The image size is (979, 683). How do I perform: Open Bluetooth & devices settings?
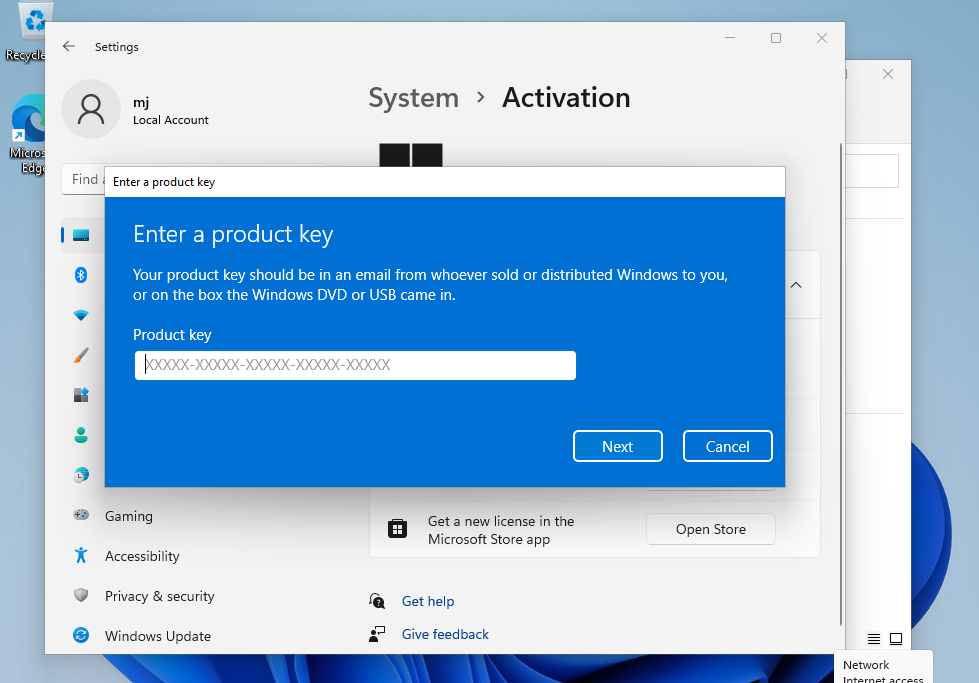click(x=81, y=275)
